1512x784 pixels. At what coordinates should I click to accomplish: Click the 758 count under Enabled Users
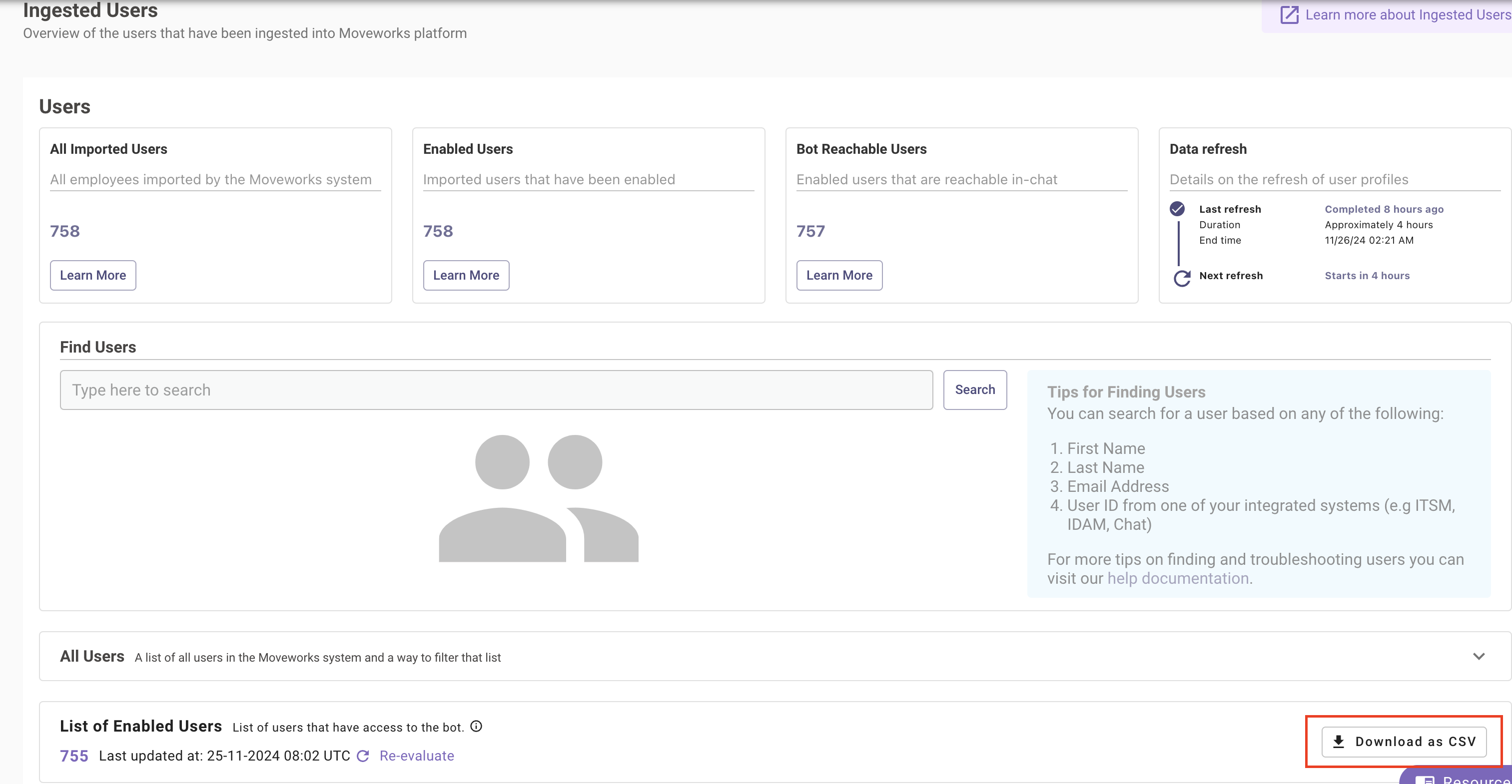pos(438,231)
